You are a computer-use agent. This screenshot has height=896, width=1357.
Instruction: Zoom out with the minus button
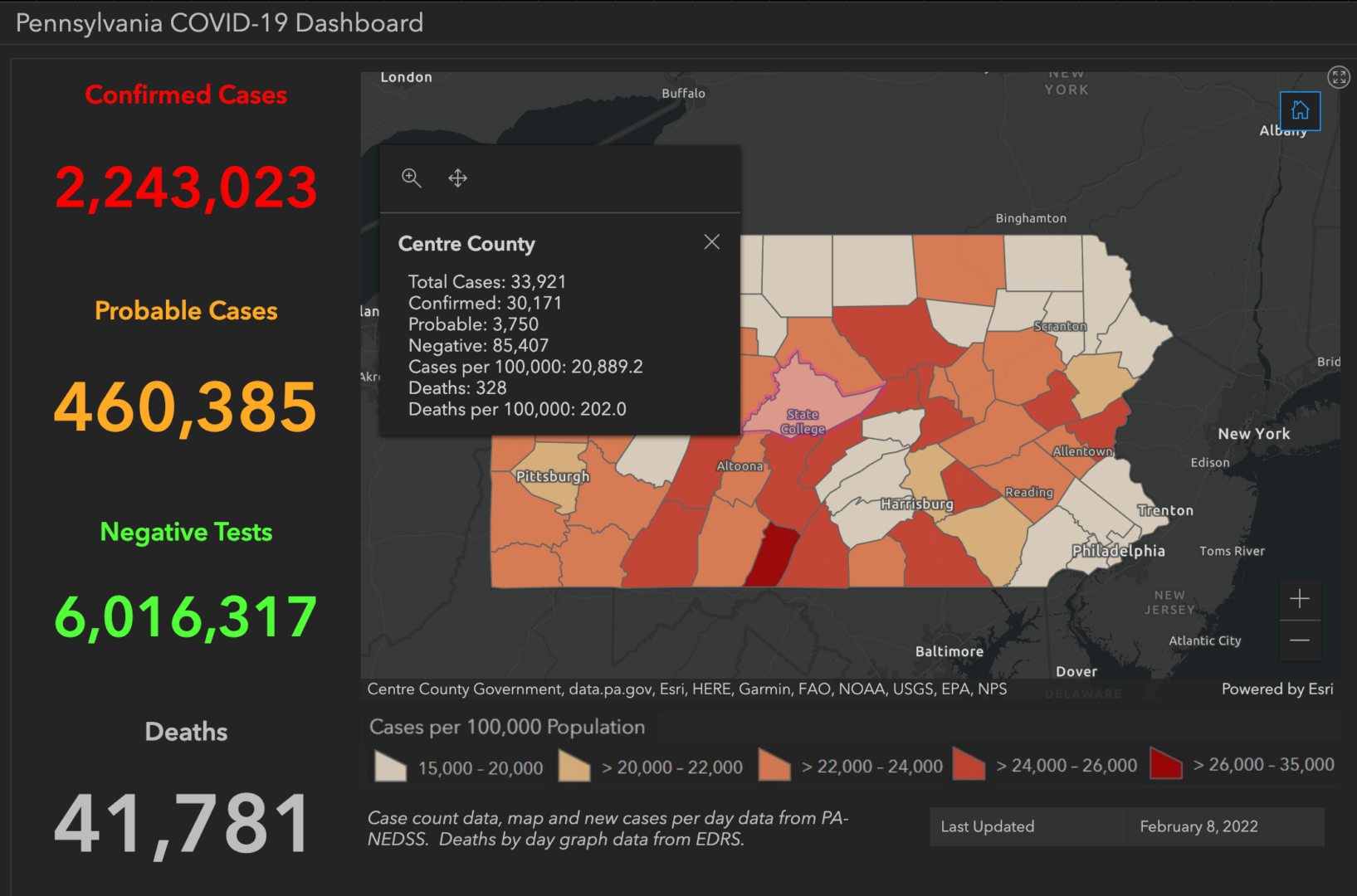[1300, 640]
